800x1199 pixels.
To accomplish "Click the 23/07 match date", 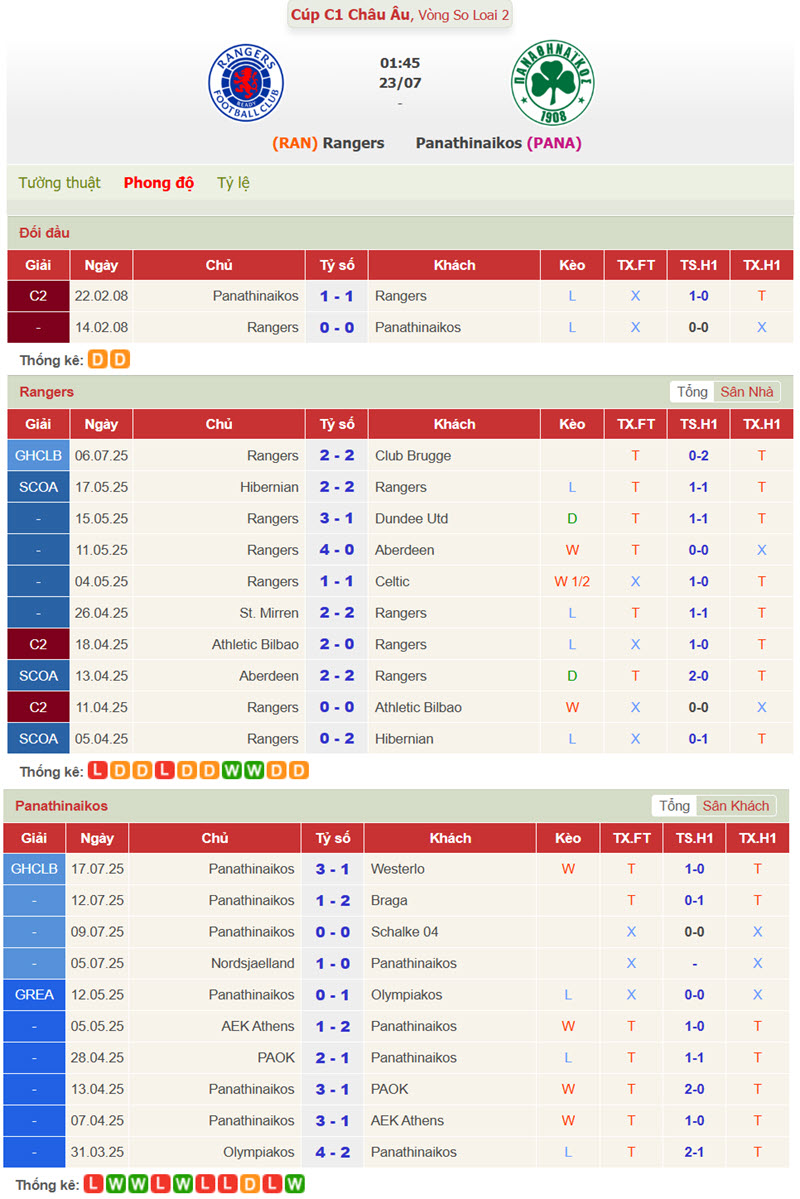I will [x=400, y=83].
